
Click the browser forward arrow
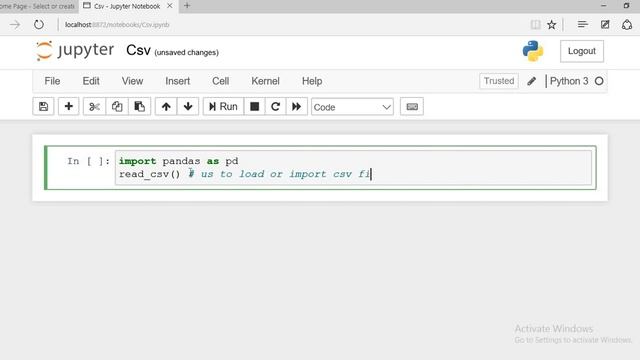[15, 24]
